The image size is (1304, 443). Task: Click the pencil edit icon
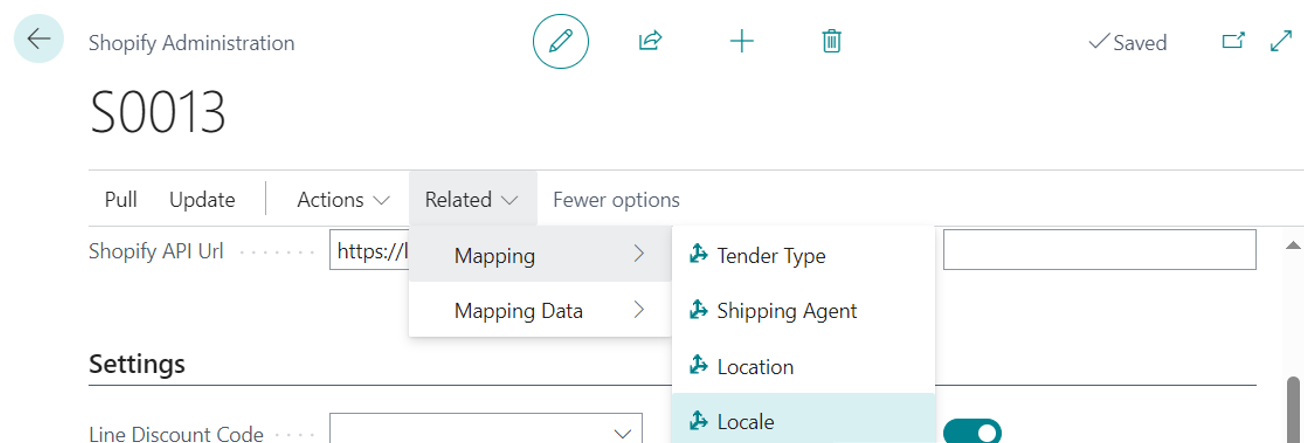(561, 41)
